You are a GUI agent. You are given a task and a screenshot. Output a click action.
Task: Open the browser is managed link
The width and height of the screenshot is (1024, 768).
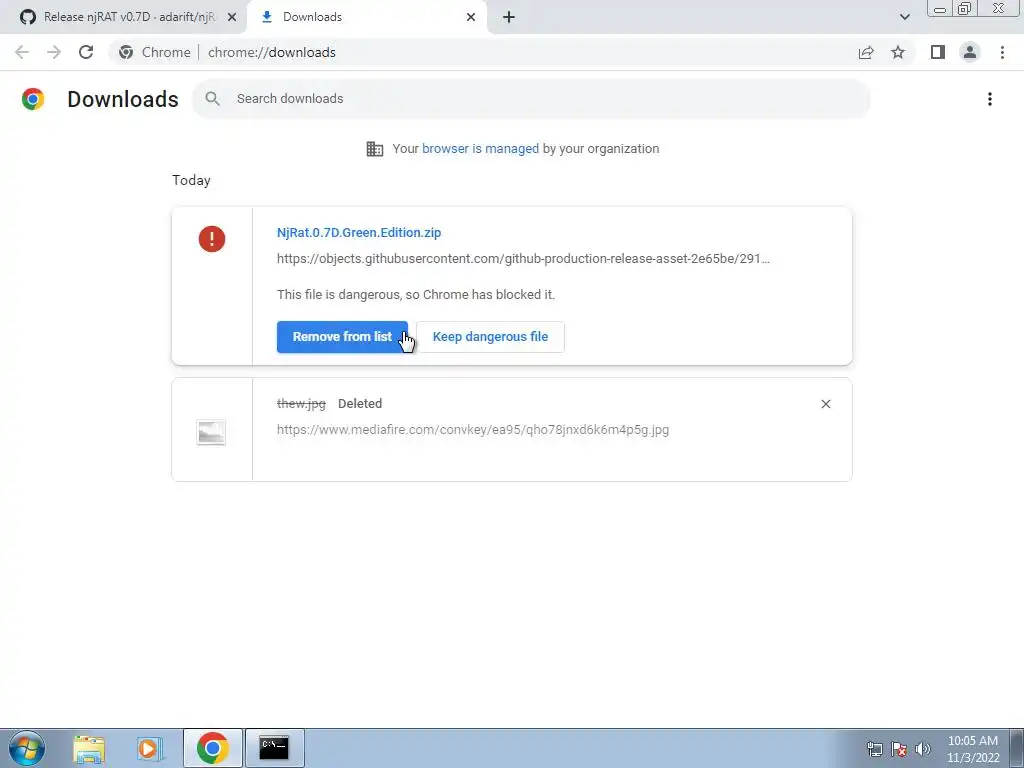[480, 149]
